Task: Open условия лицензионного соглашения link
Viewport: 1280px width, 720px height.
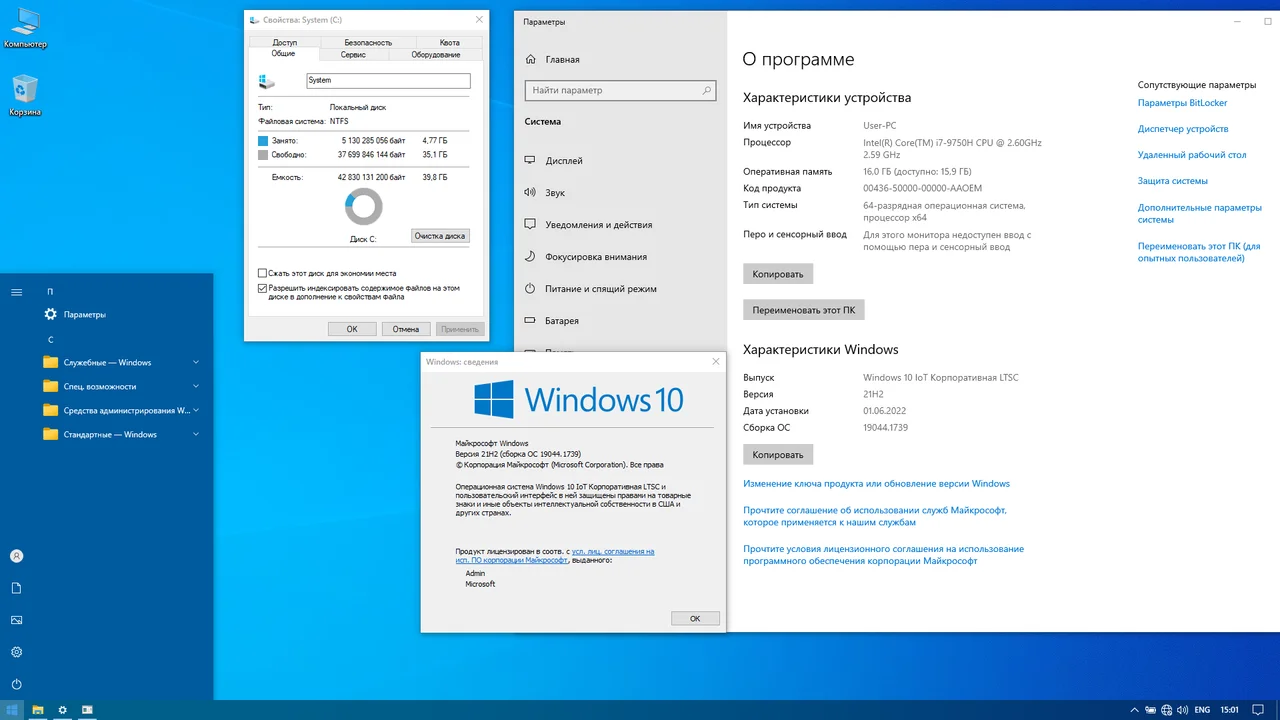Action: tap(883, 555)
